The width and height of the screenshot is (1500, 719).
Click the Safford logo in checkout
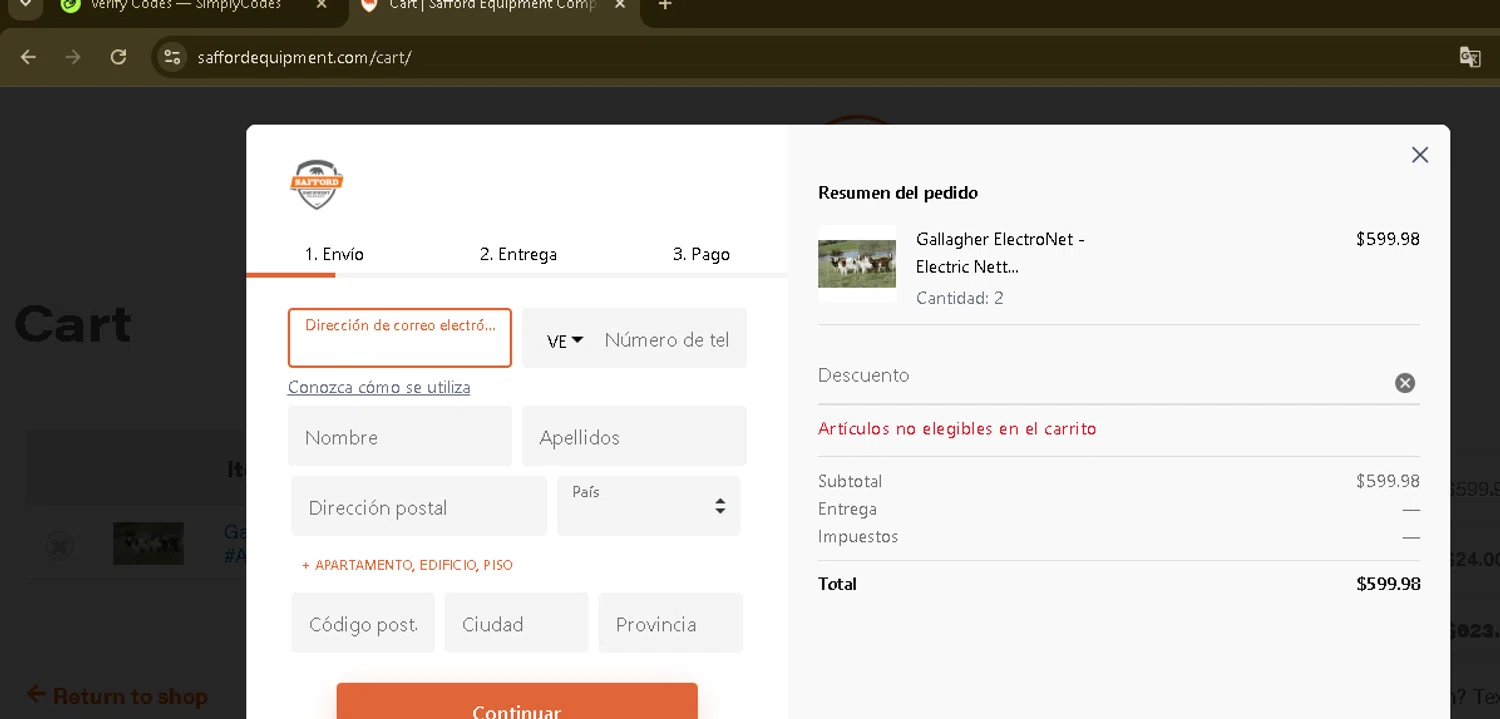[316, 184]
